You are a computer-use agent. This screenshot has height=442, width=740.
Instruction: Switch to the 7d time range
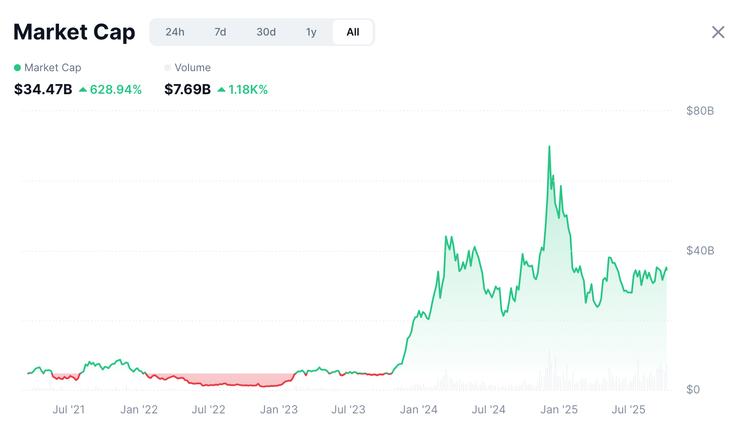(x=220, y=32)
